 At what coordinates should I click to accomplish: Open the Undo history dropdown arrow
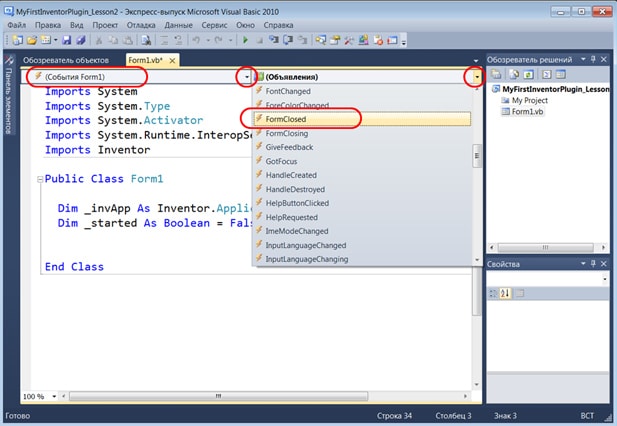coord(207,40)
